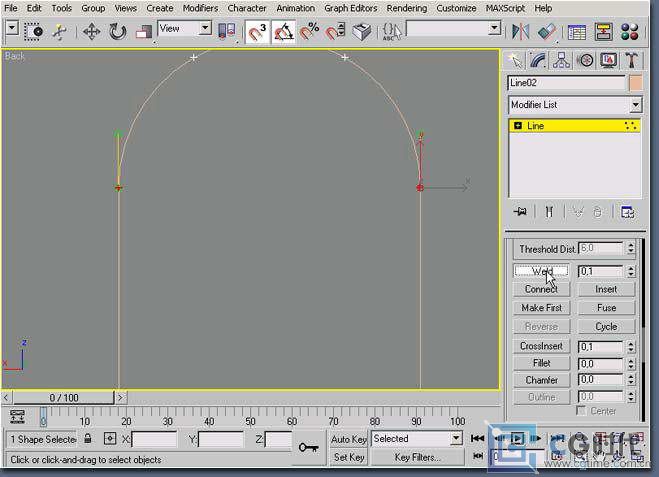Adjust the Fillet value spinner arrows

pos(630,364)
